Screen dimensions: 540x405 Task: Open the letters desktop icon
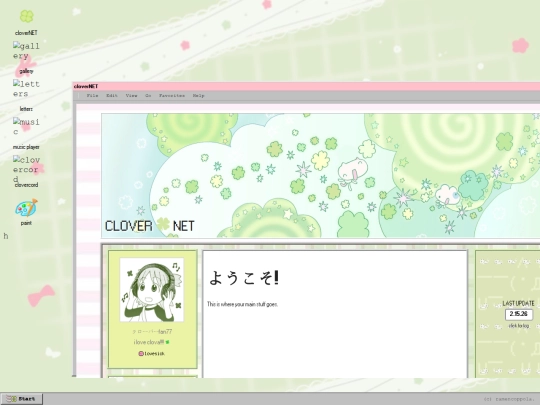tap(26, 89)
